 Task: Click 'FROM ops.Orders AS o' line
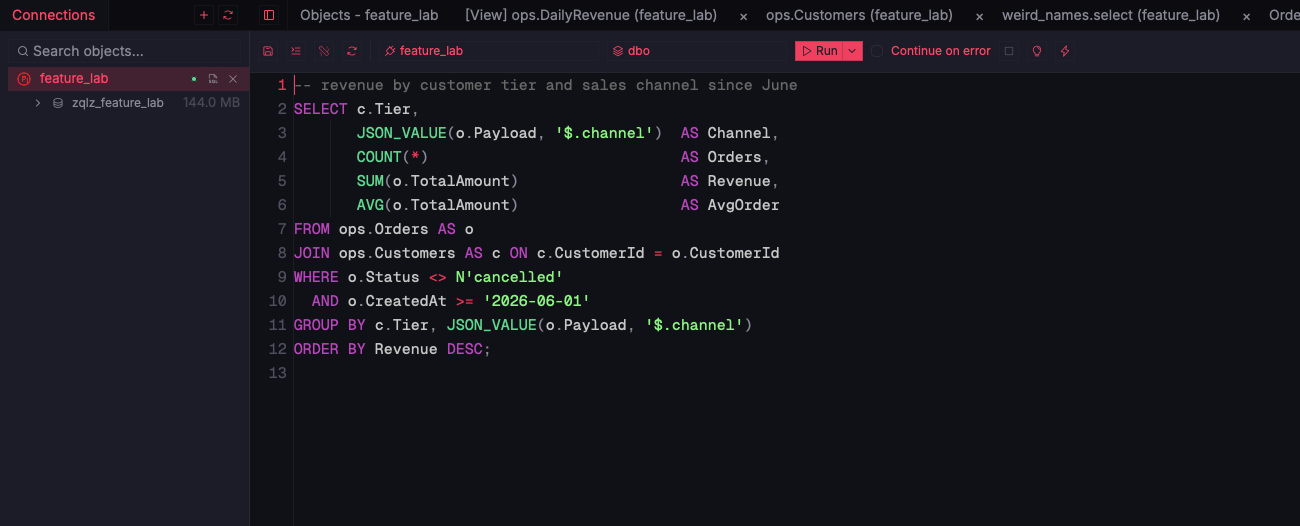[384, 229]
